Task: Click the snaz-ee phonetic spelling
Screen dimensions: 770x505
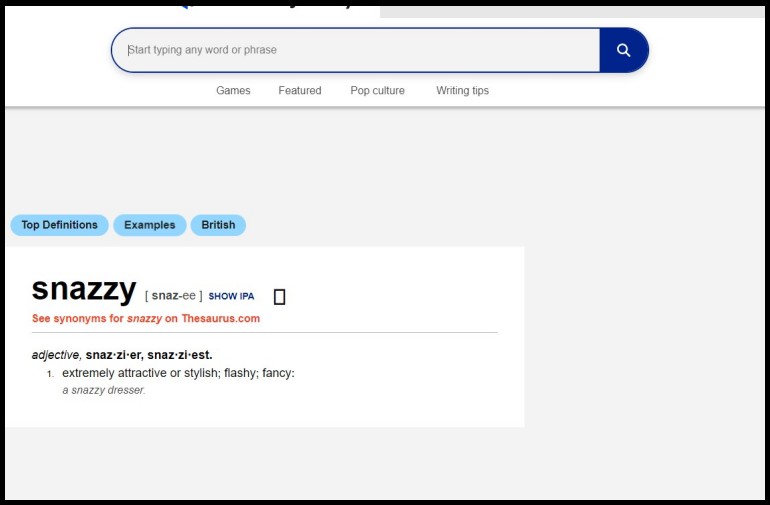Action: 174,296
